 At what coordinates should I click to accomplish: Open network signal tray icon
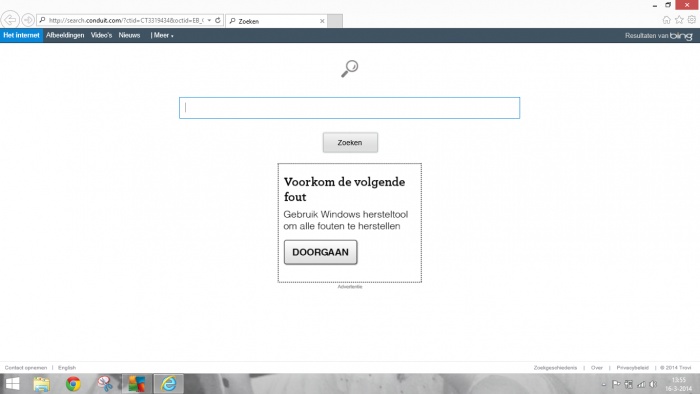pos(641,384)
